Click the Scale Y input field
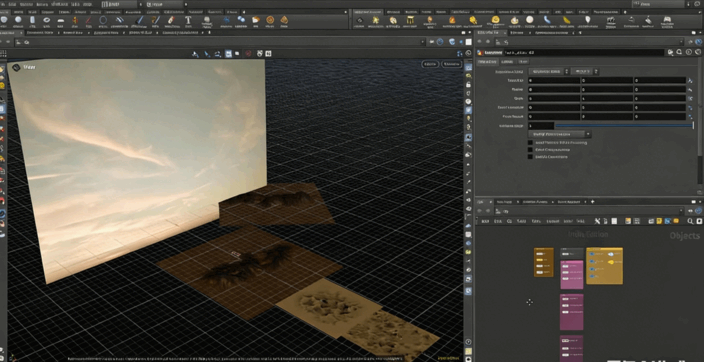 point(607,98)
